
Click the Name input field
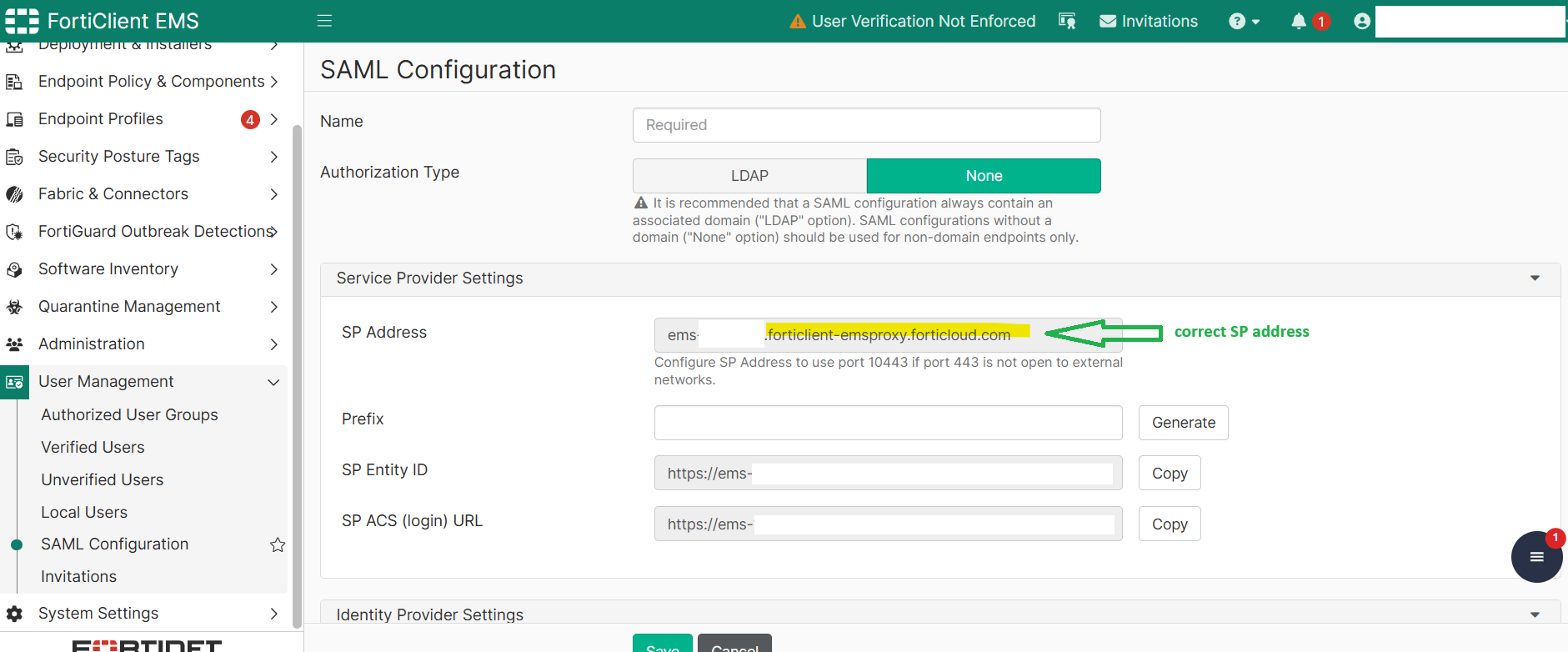click(866, 125)
